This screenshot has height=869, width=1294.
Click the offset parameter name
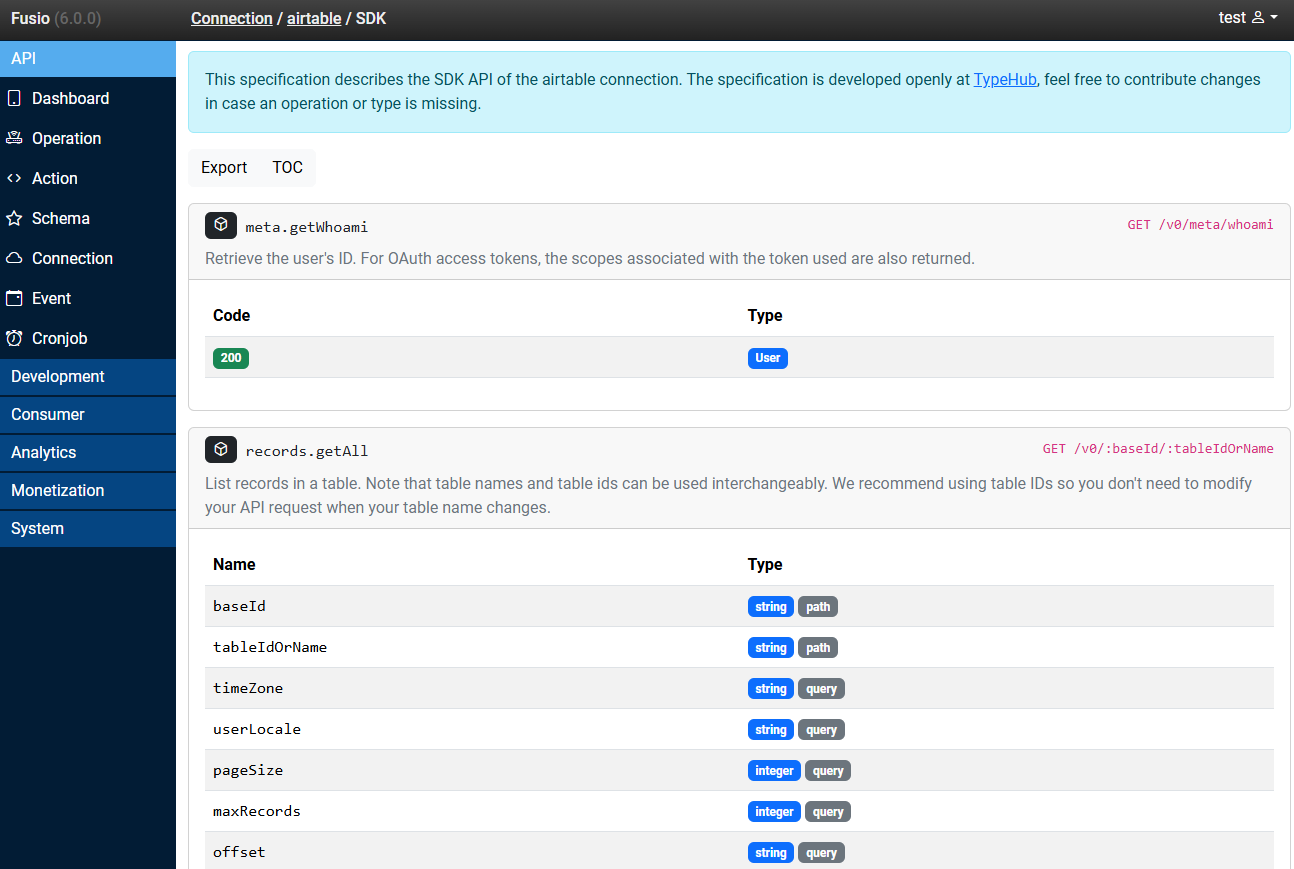(239, 852)
